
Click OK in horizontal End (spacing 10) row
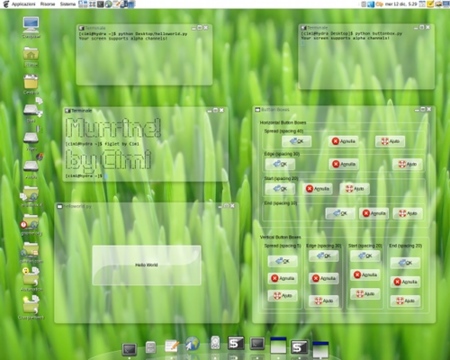pyautogui.click(x=340, y=213)
